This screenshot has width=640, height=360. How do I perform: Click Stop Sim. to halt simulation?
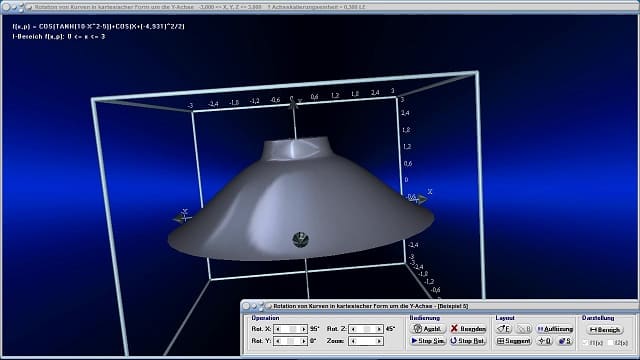tap(428, 341)
